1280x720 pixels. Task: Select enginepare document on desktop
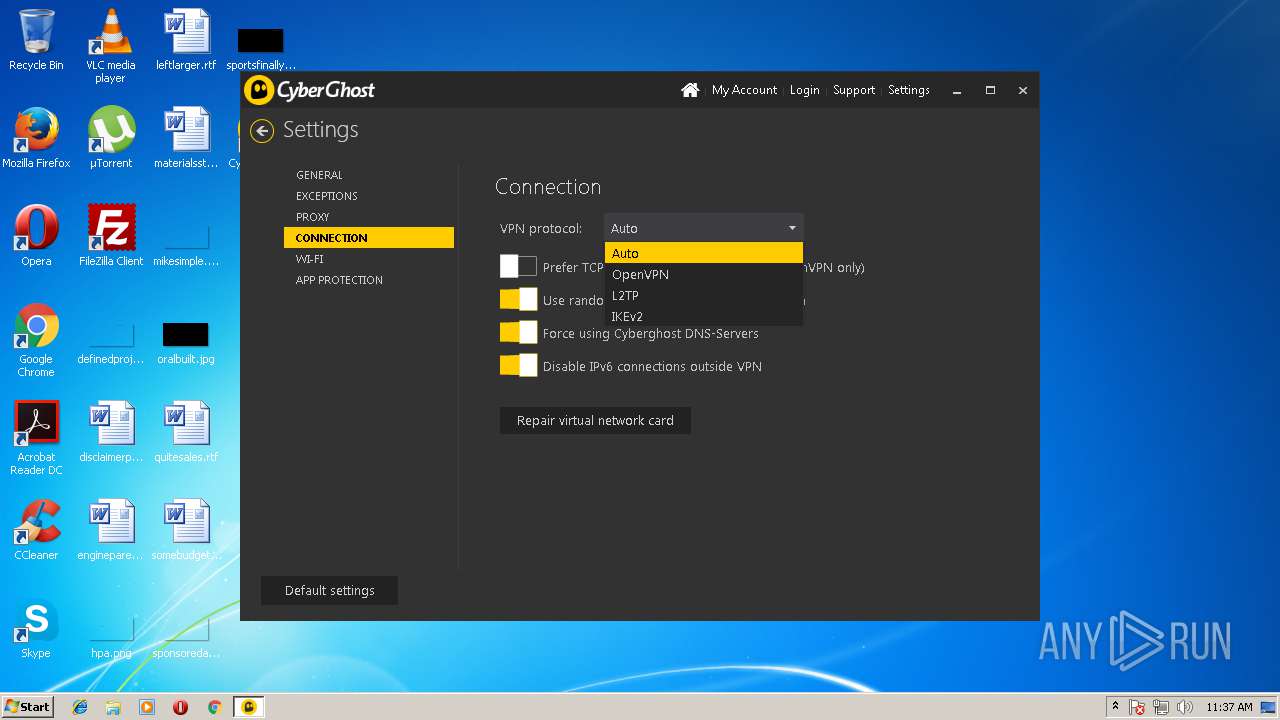pos(111,530)
